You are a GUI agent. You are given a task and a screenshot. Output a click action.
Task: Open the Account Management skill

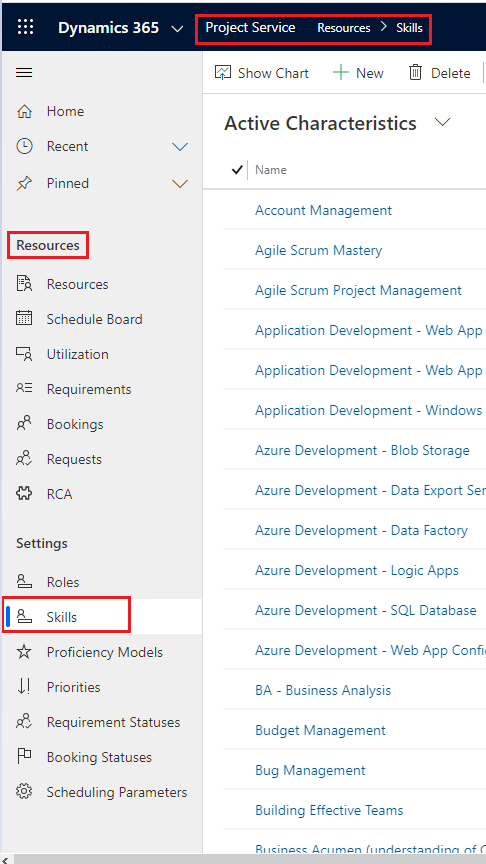point(323,210)
